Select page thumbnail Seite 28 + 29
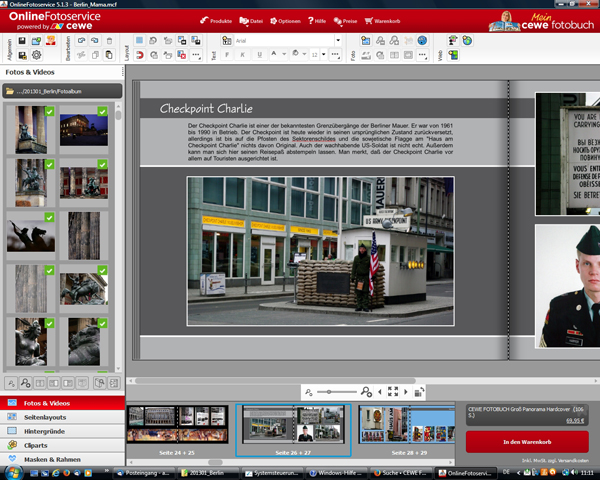 pos(408,425)
